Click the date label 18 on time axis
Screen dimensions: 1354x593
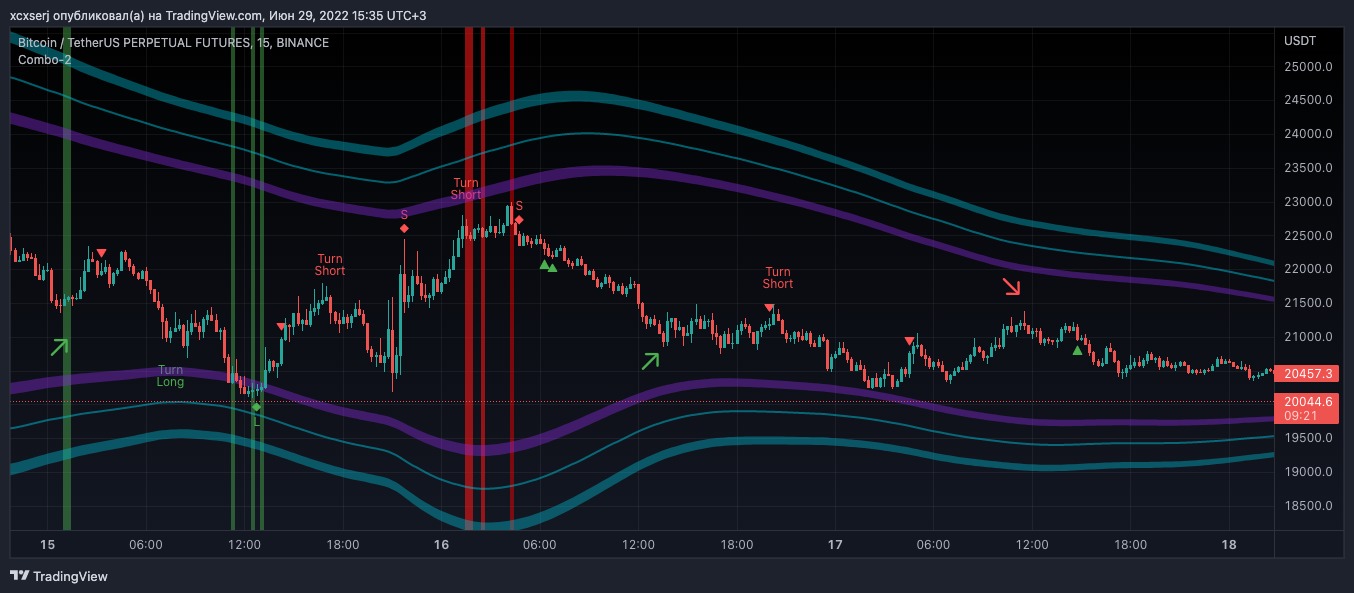point(1229,545)
